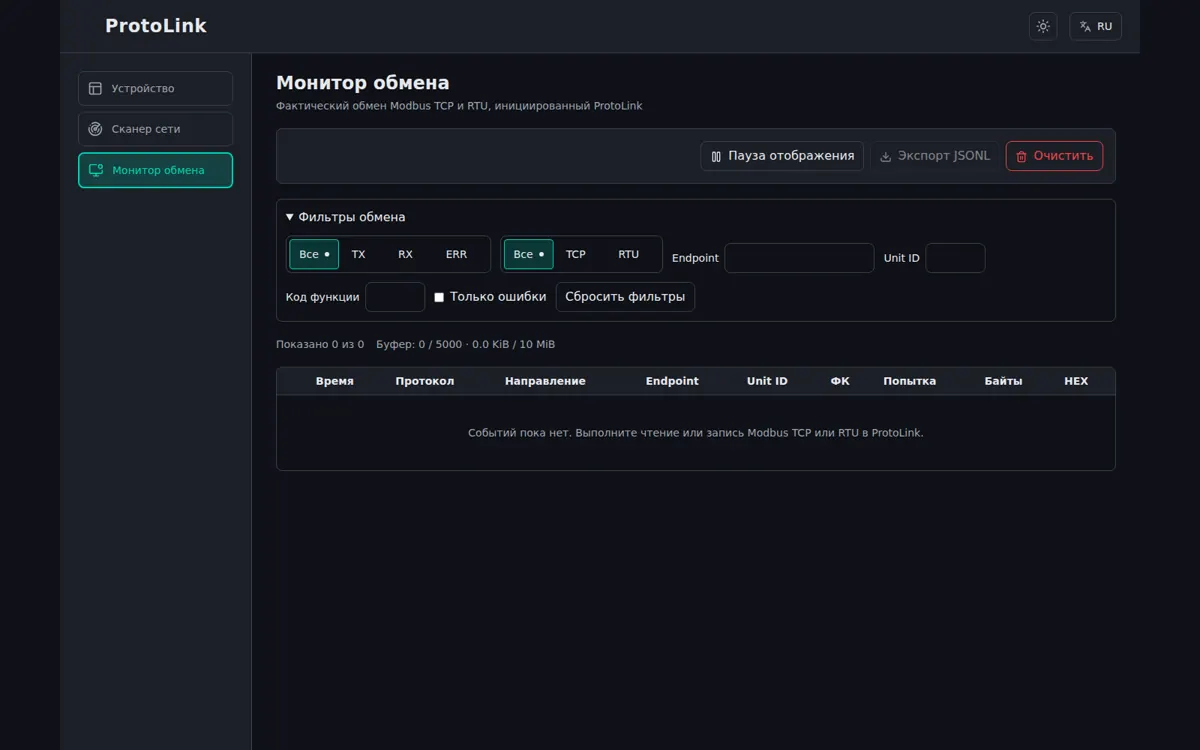
Task: Click the trash icon in Очистить
Action: (x=1021, y=157)
